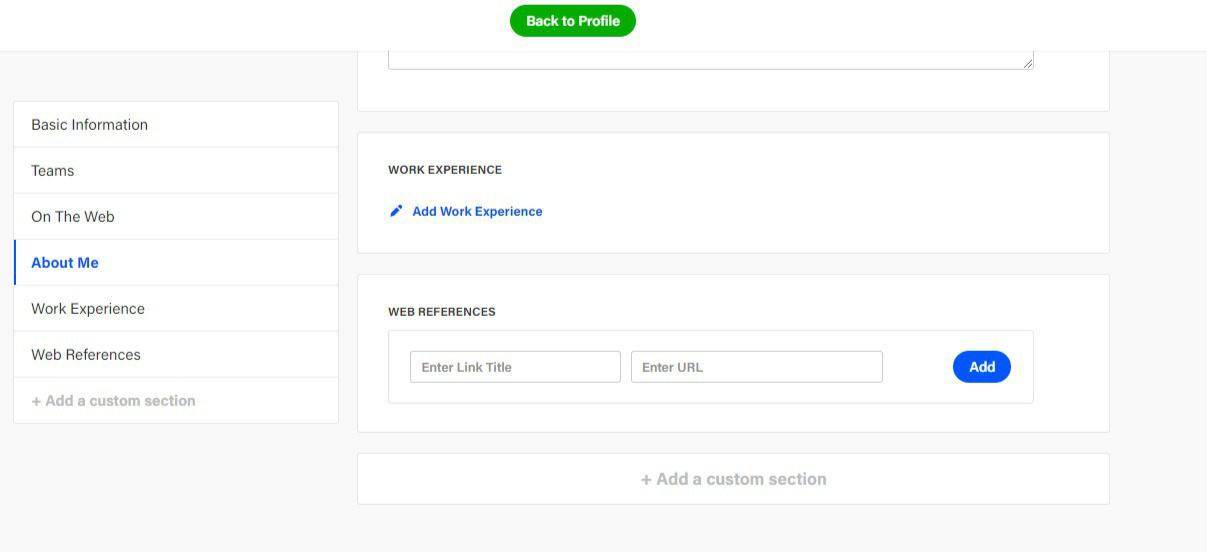Focus the Enter Link Title field

point(515,367)
